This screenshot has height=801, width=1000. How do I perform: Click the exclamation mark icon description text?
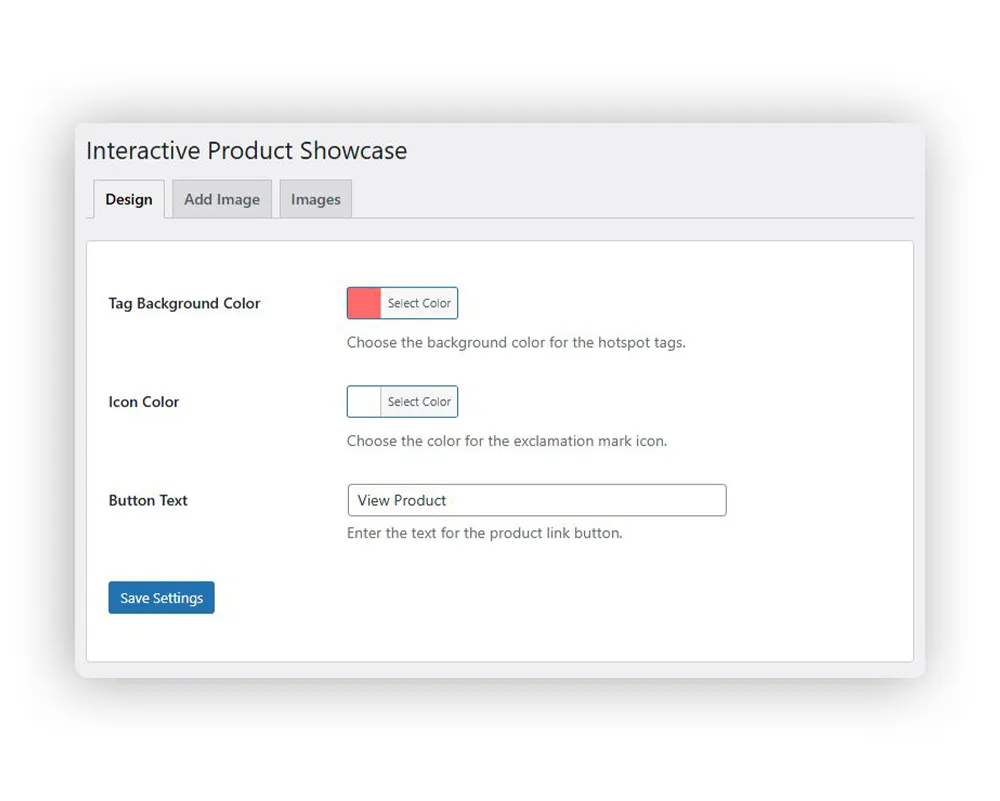click(506, 440)
